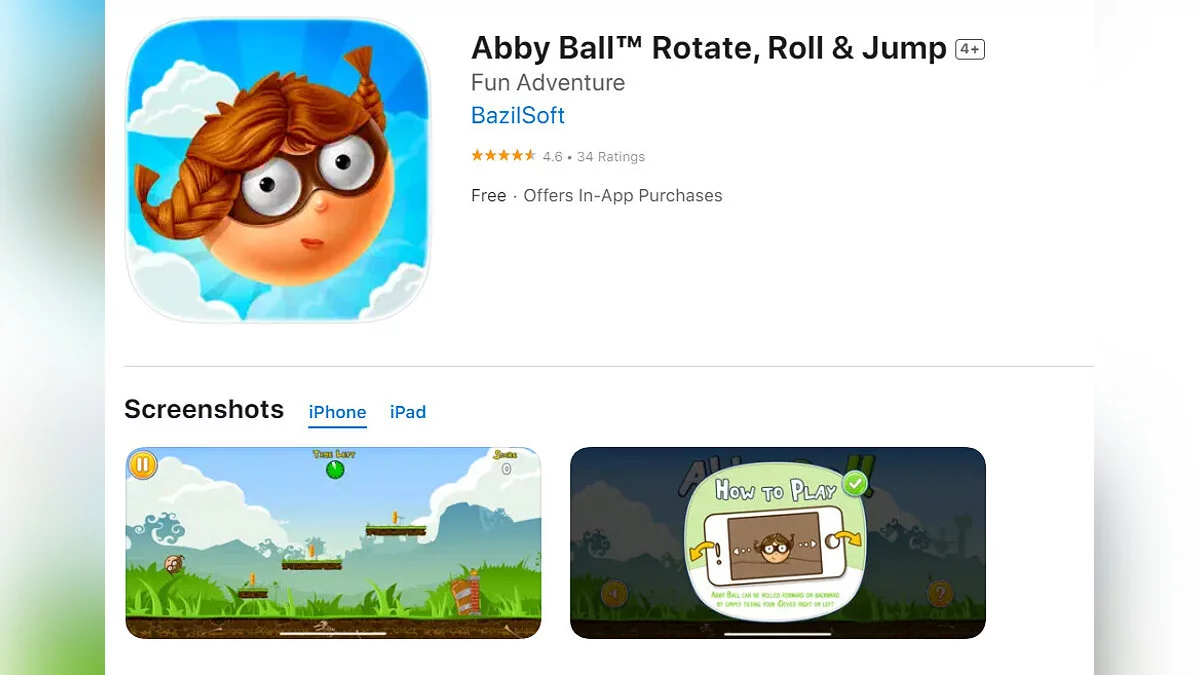The width and height of the screenshot is (1200, 675).
Task: Click the Offers In-App Purchases text
Action: pyautogui.click(x=623, y=196)
